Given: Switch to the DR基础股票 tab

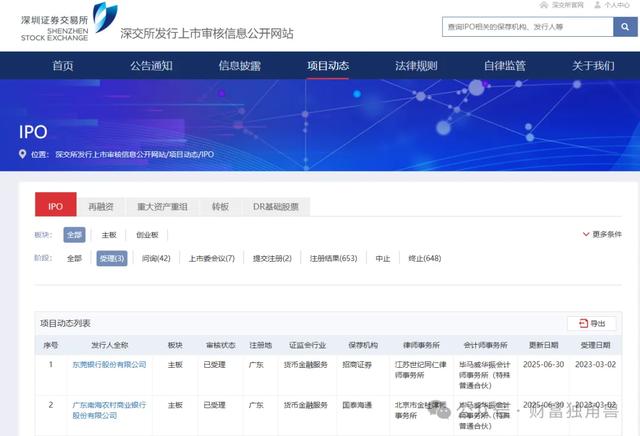Looking at the screenshot, I should (276, 207).
